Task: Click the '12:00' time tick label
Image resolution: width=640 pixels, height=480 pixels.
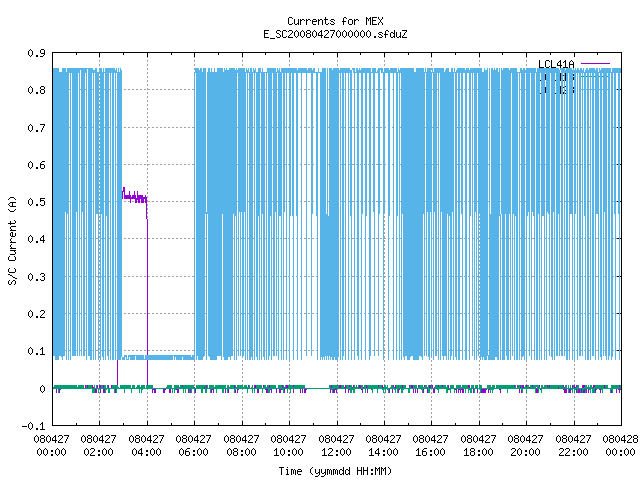Action: pos(336,452)
